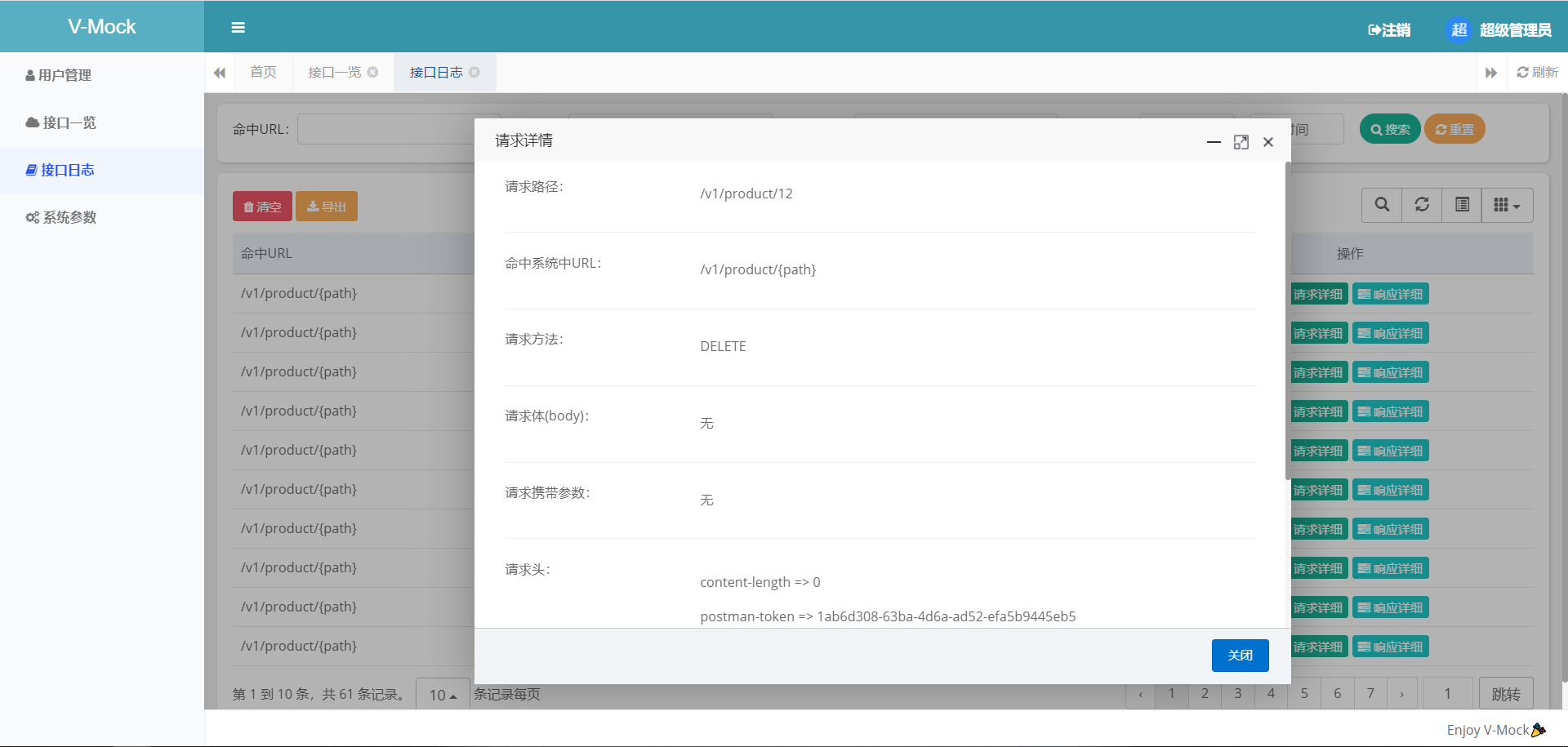Open 用户管理 in the sidebar

coord(59,75)
